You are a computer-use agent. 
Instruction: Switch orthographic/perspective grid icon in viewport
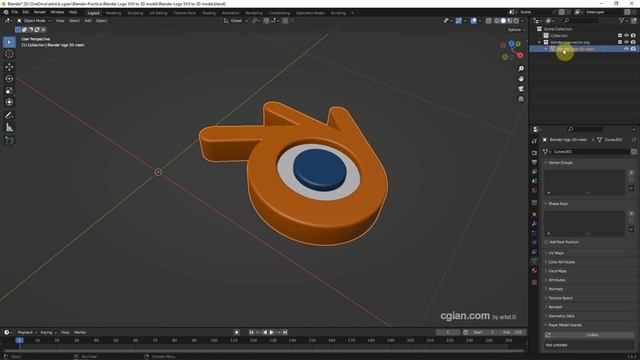[521, 99]
